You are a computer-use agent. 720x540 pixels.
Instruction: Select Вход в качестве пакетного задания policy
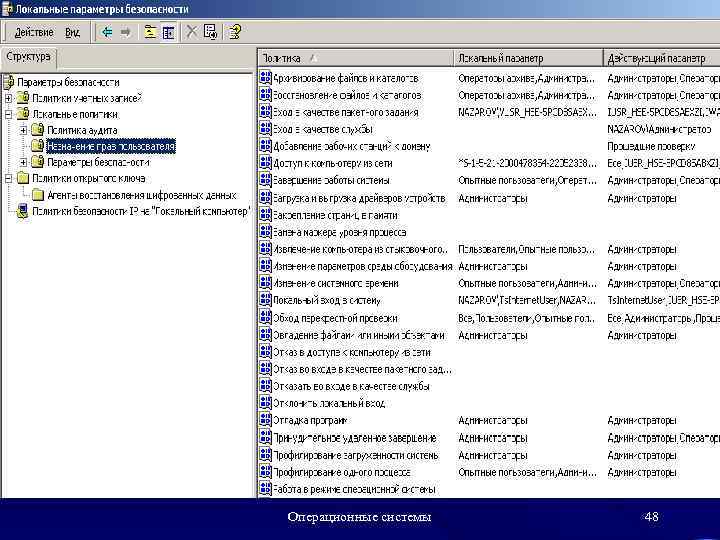coord(346,112)
